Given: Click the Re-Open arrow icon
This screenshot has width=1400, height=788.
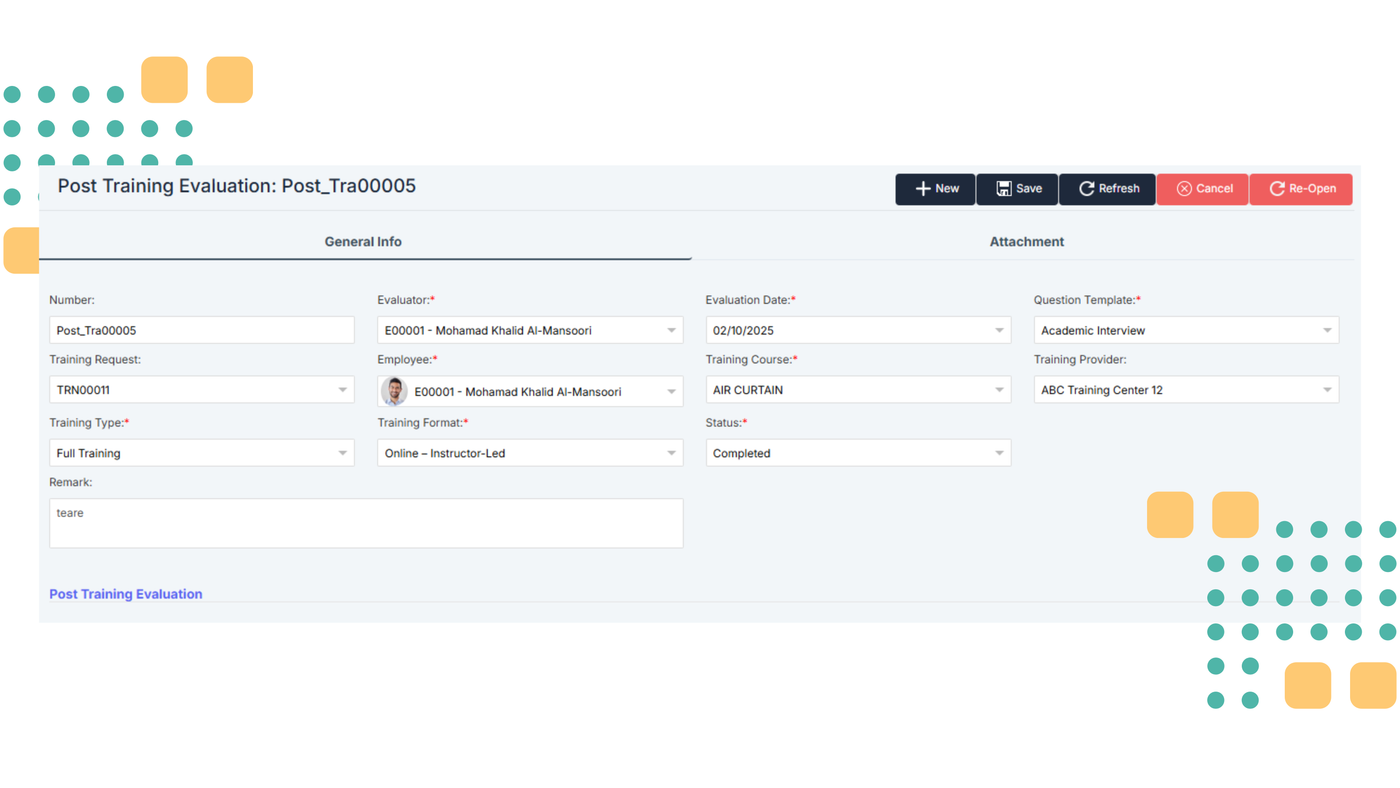Looking at the screenshot, I should pyautogui.click(x=1277, y=189).
